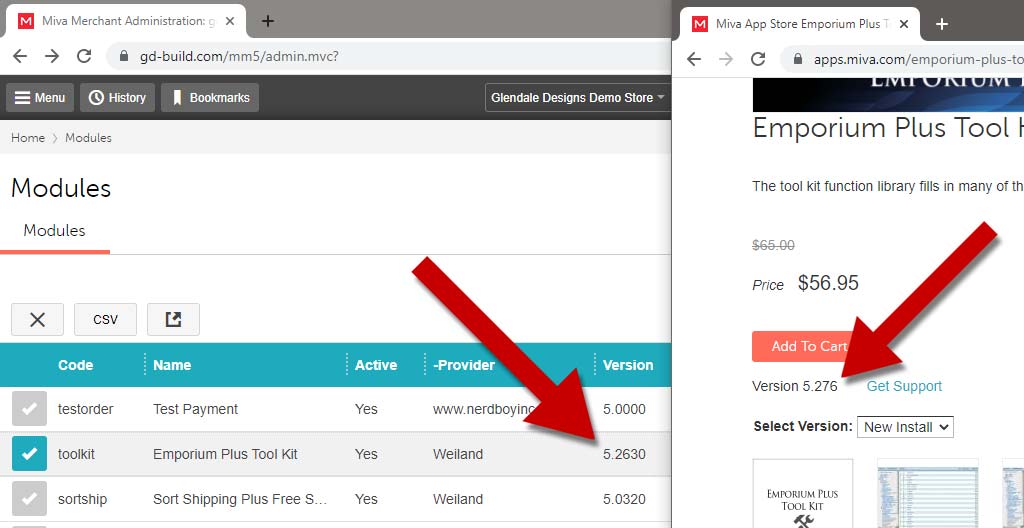Open the Get Support link
This screenshot has height=528, width=1024.
pyautogui.click(x=904, y=386)
